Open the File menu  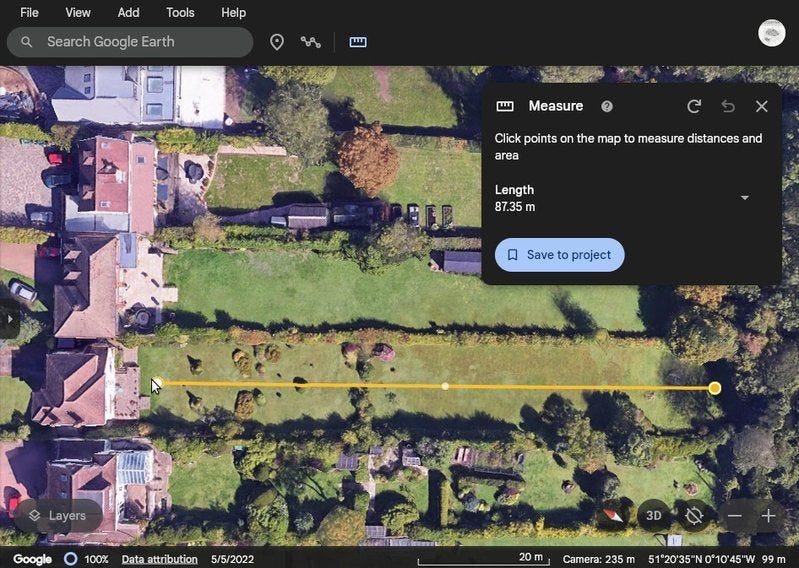pyautogui.click(x=29, y=13)
